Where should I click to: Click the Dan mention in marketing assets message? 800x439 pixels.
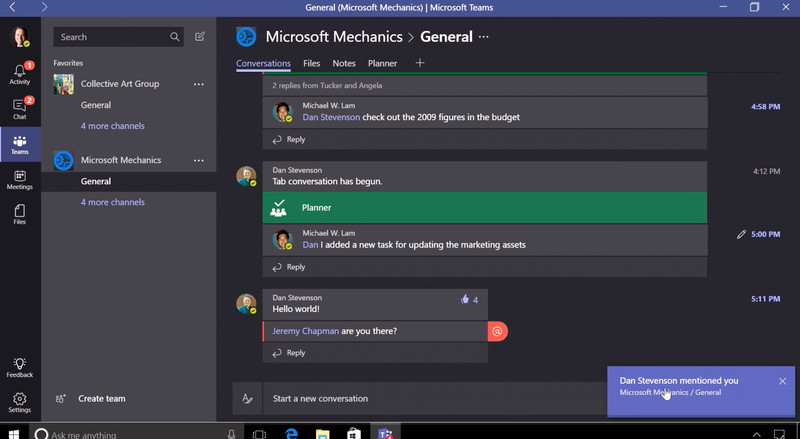310,245
